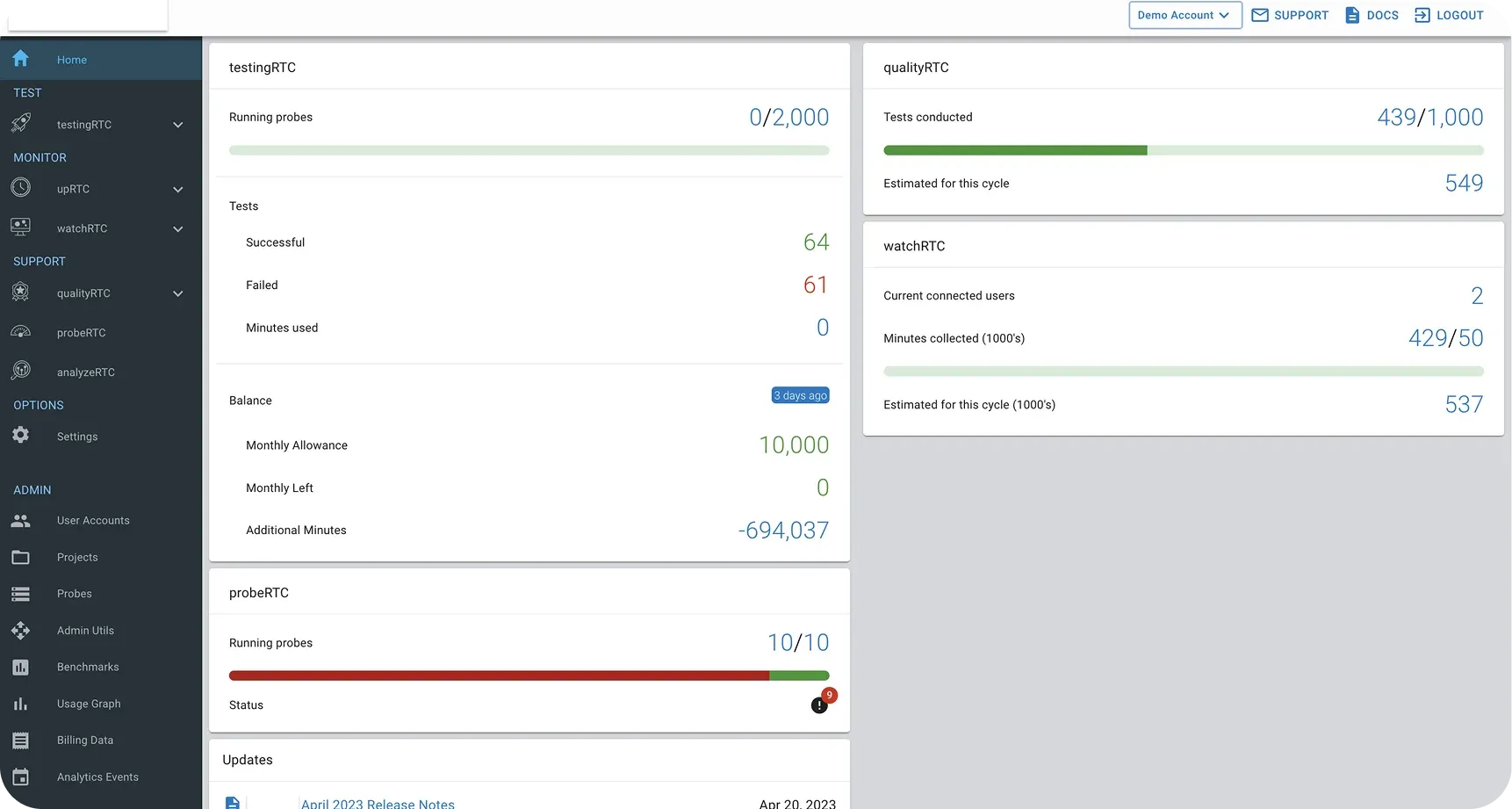Click the upRTC clock icon
Viewport: 1512px width, 809px height.
[x=21, y=188]
